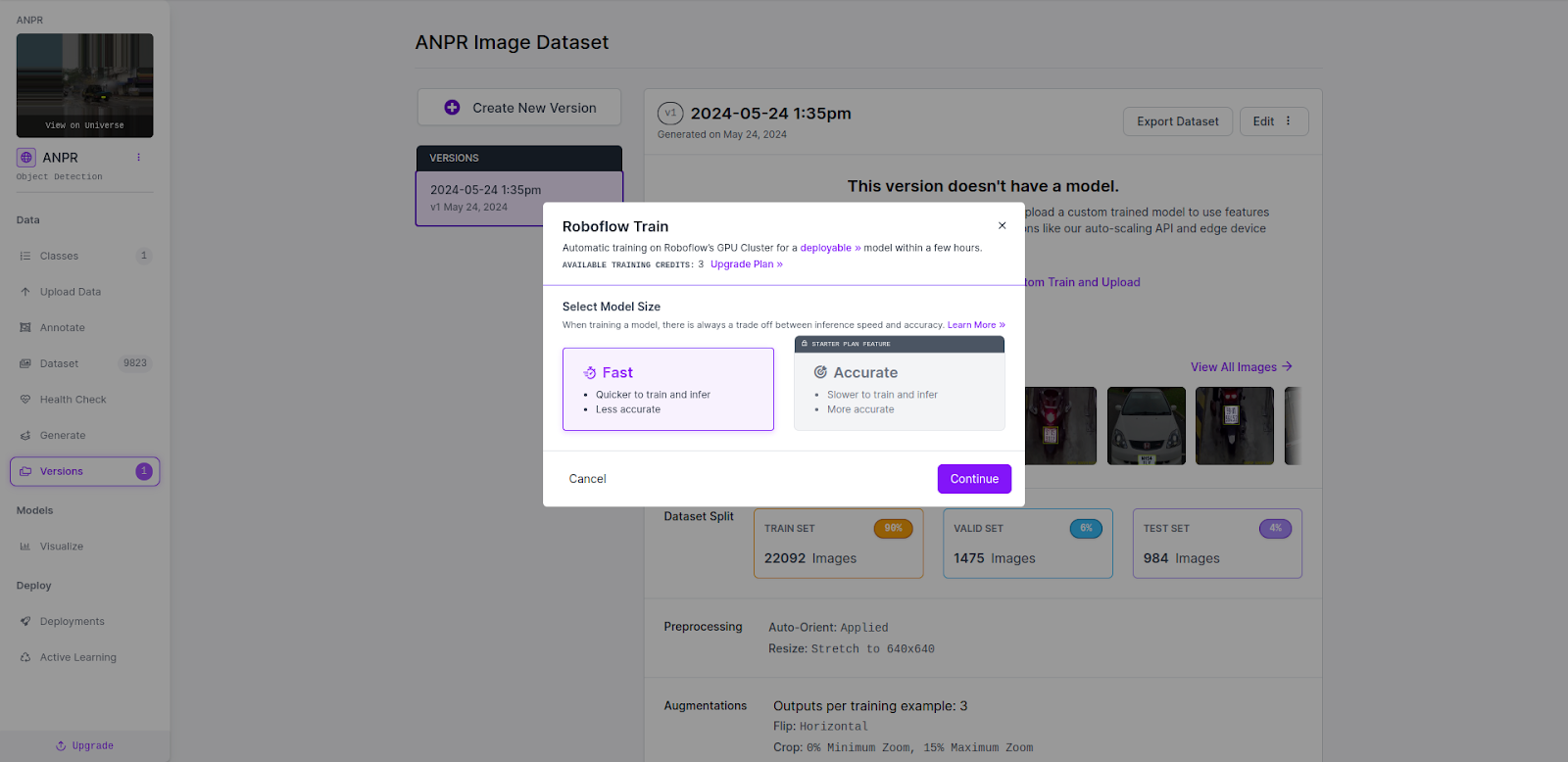Click 'Resize: Stretch to 640x640' text
This screenshot has width=1568, height=762.
click(x=852, y=648)
